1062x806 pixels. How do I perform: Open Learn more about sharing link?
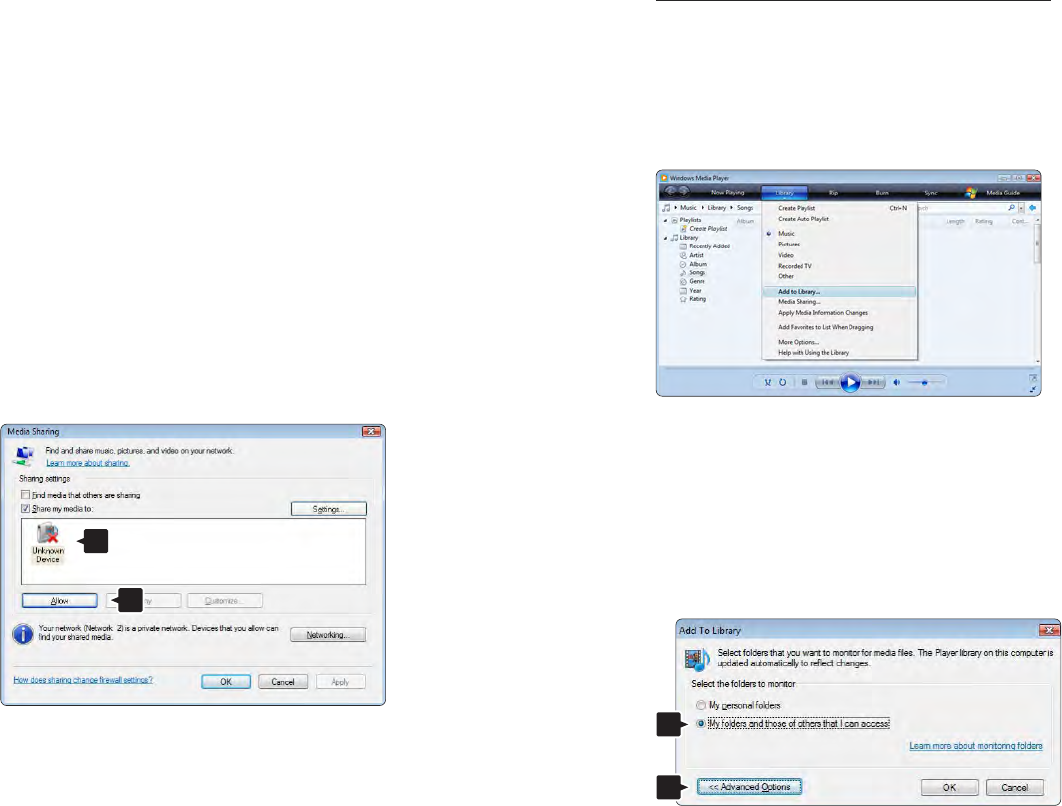pos(87,463)
